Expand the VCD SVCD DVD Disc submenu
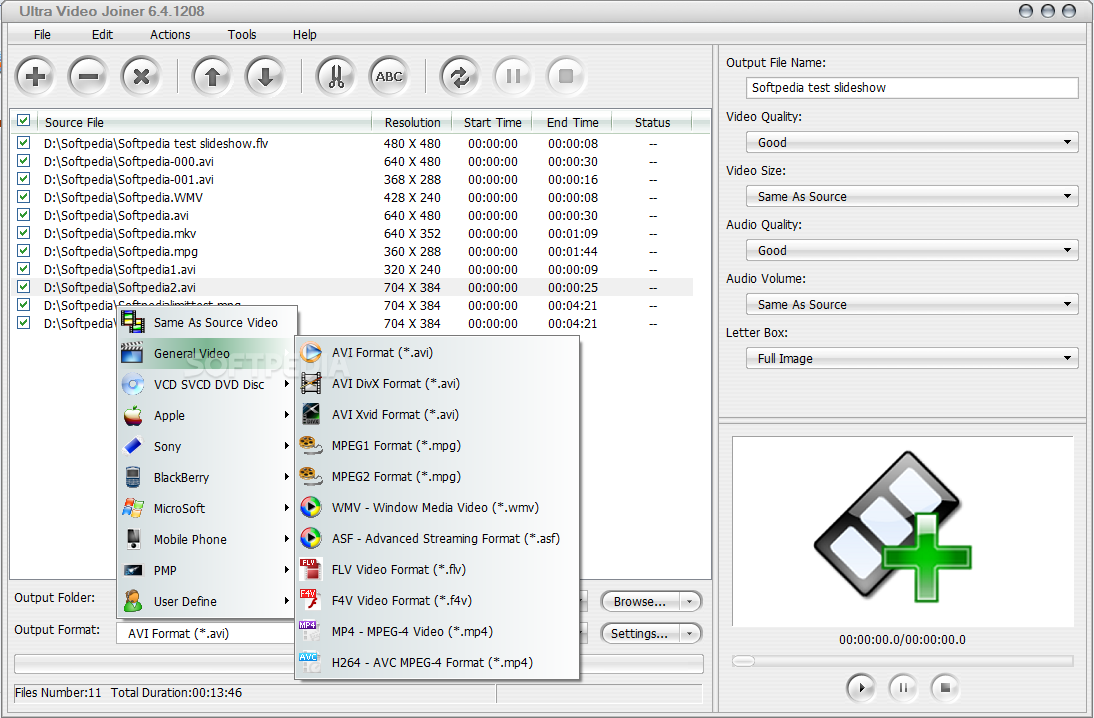Screen dimensions: 1094x718 (x=207, y=384)
